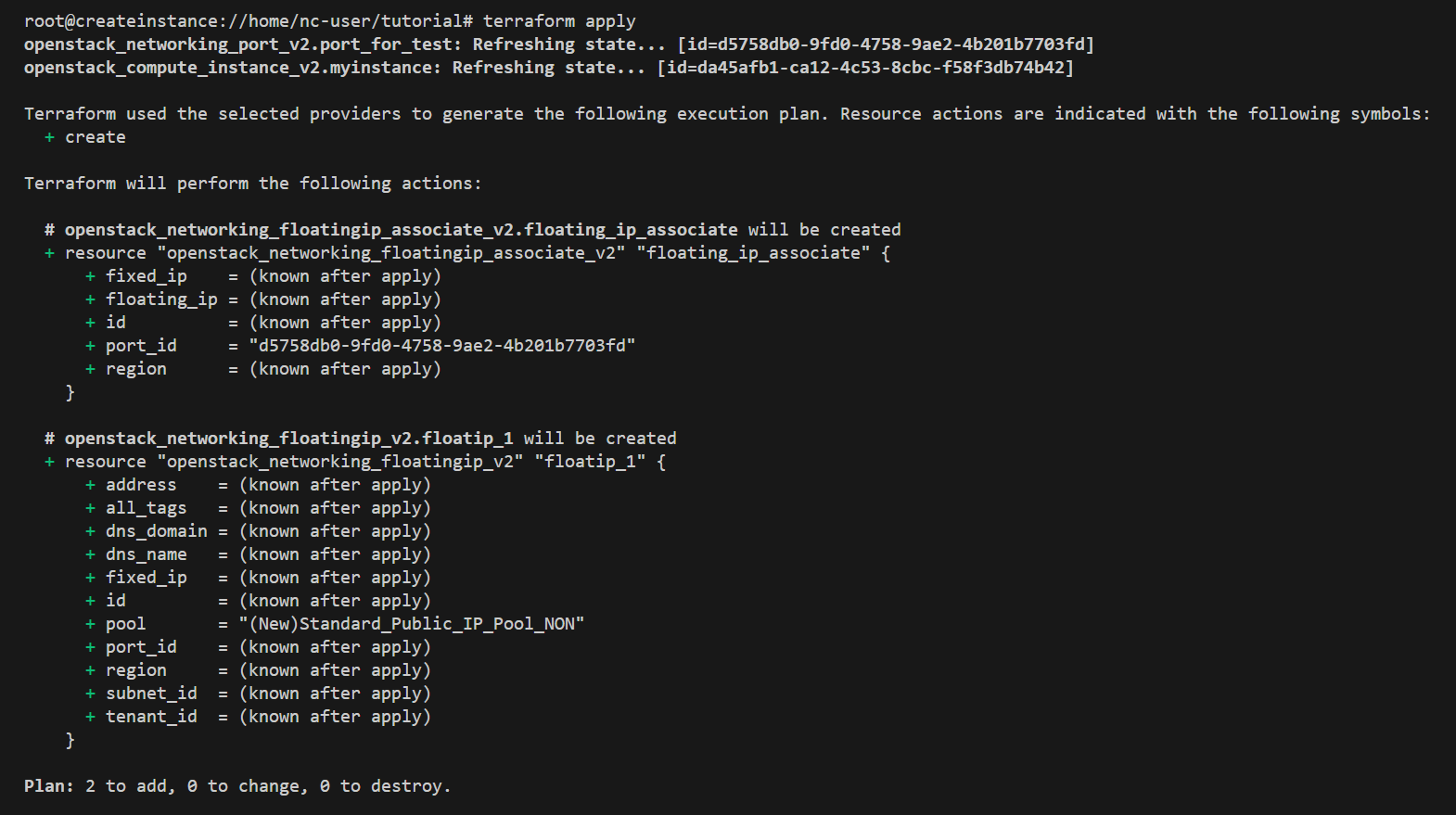Click the quoted port_id value string
Image resolution: width=1456 pixels, height=815 pixels.
pyautogui.click(x=442, y=346)
